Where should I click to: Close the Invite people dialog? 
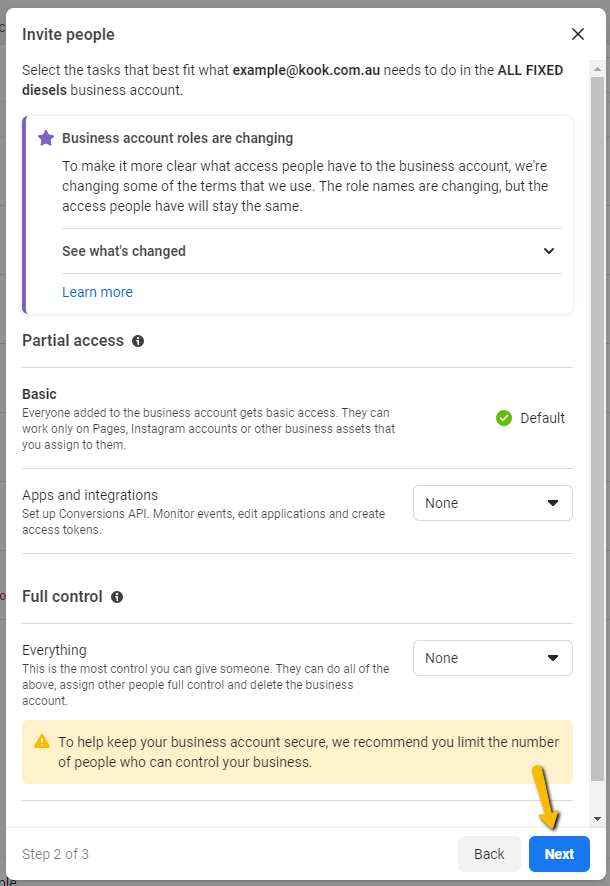(577, 34)
